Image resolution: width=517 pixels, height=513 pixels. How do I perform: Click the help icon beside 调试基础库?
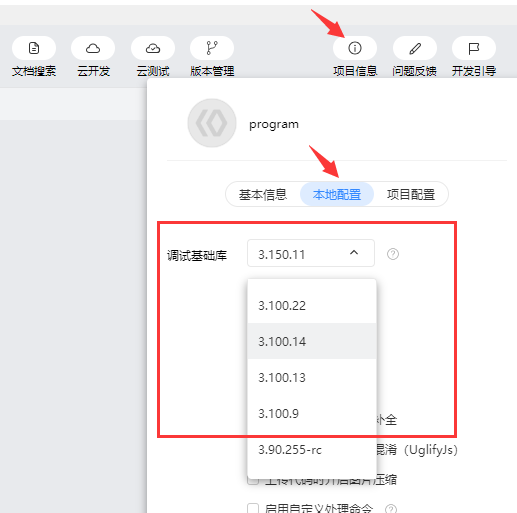click(393, 254)
